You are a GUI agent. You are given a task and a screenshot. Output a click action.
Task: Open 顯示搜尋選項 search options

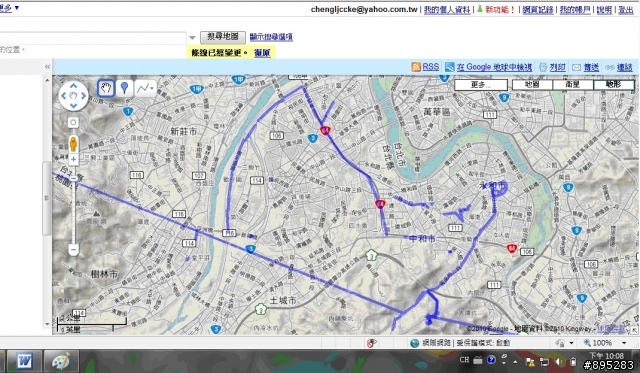pos(271,37)
